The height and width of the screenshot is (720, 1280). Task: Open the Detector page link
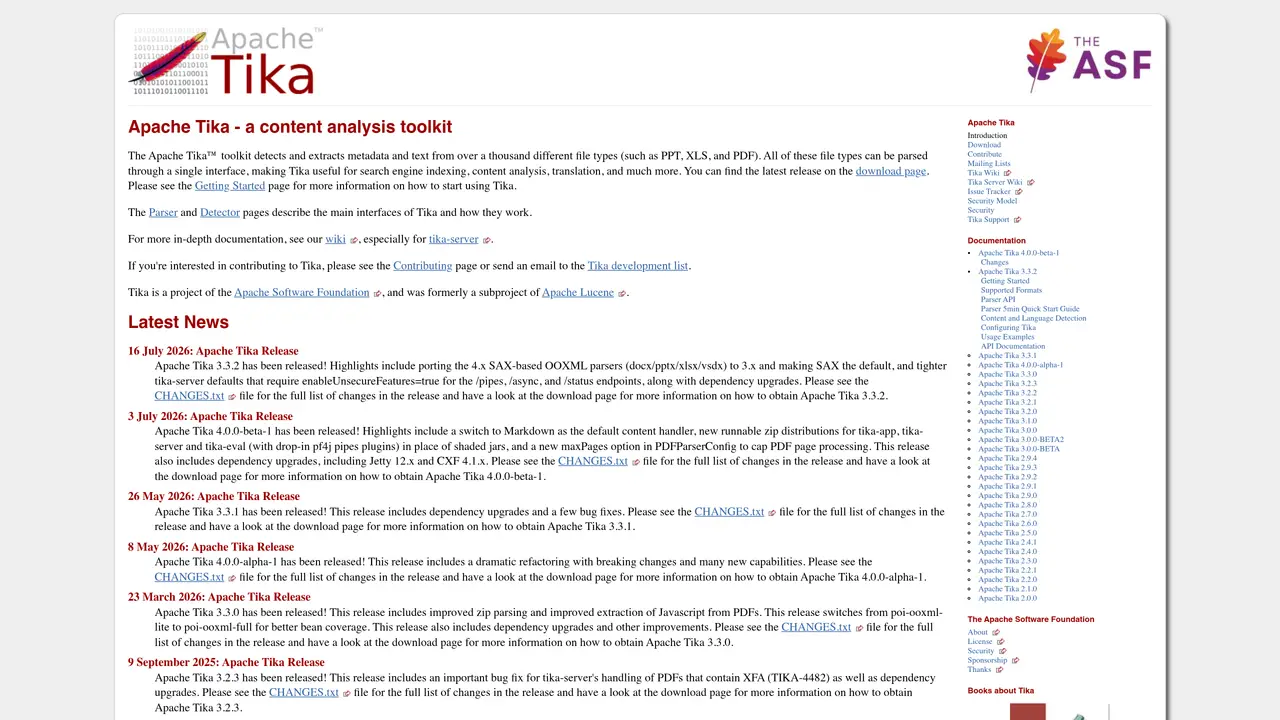tap(220, 213)
